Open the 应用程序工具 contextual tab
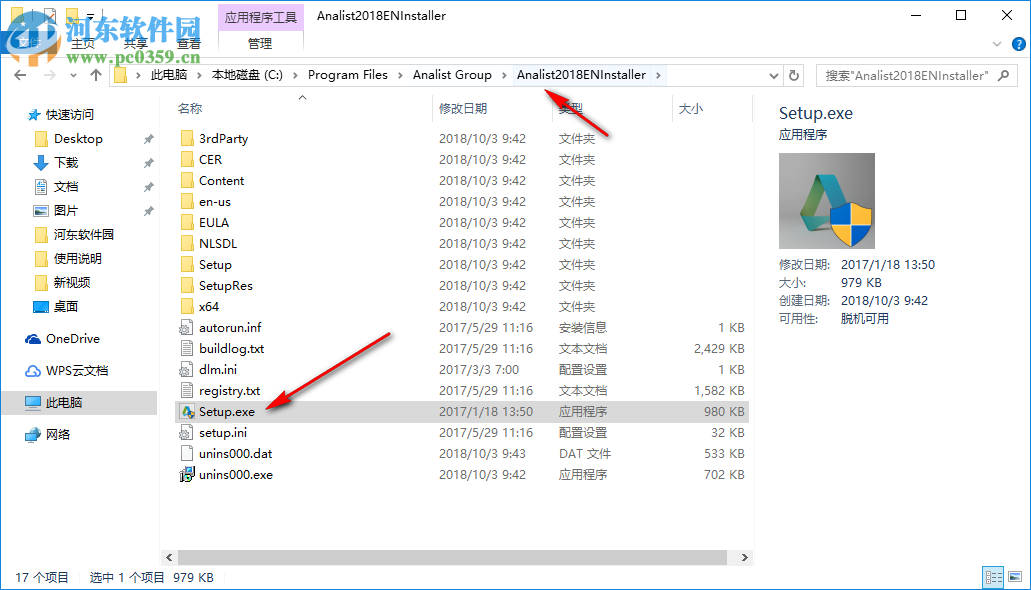This screenshot has height=590, width=1031. (x=260, y=17)
